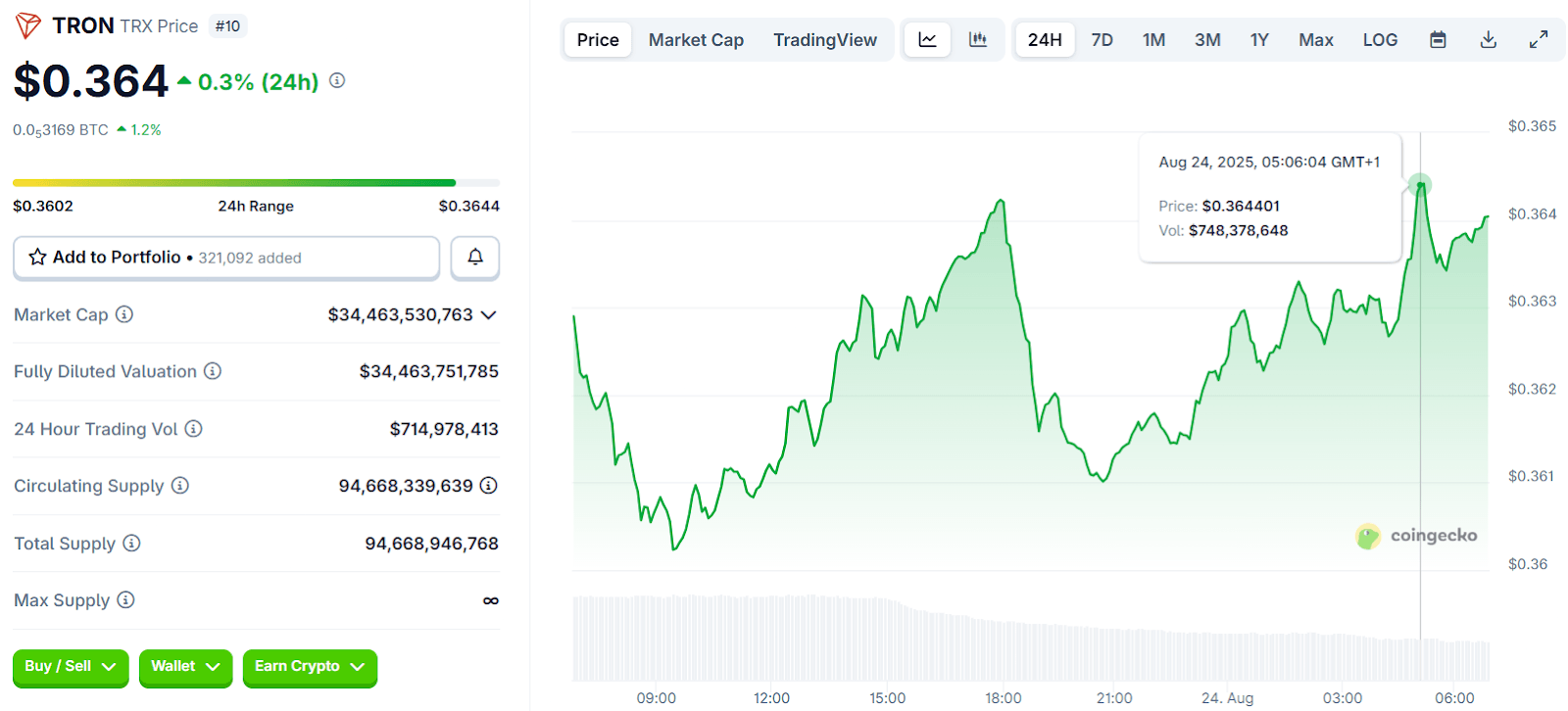
Task: Click Add to Portfolio button
Action: pyautogui.click(x=226, y=258)
